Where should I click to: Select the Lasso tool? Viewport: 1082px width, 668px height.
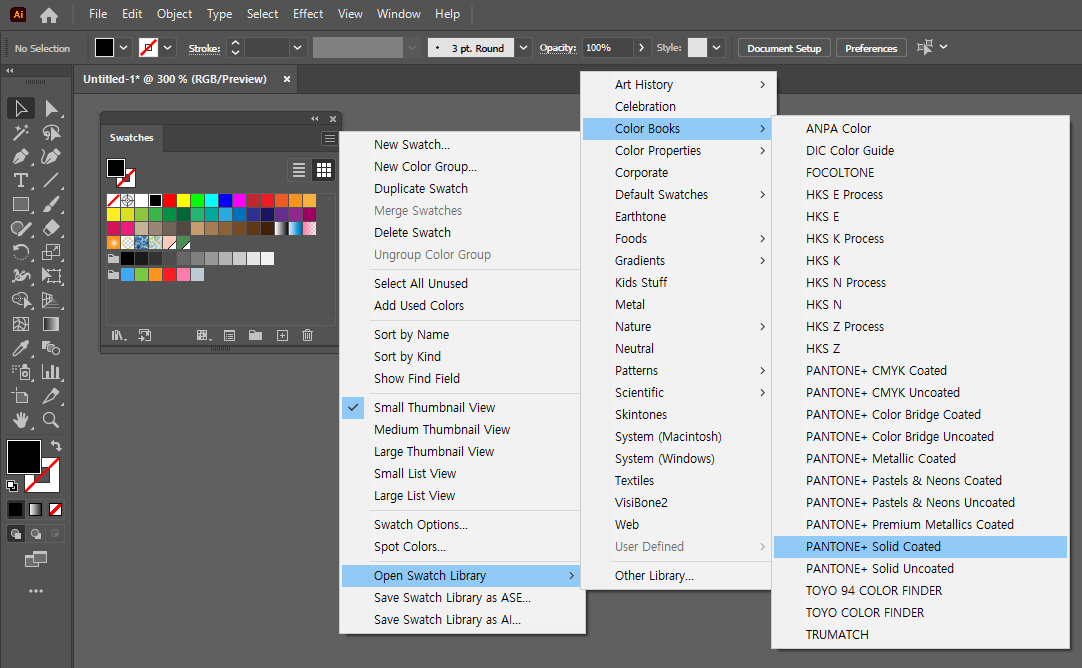tap(51, 132)
